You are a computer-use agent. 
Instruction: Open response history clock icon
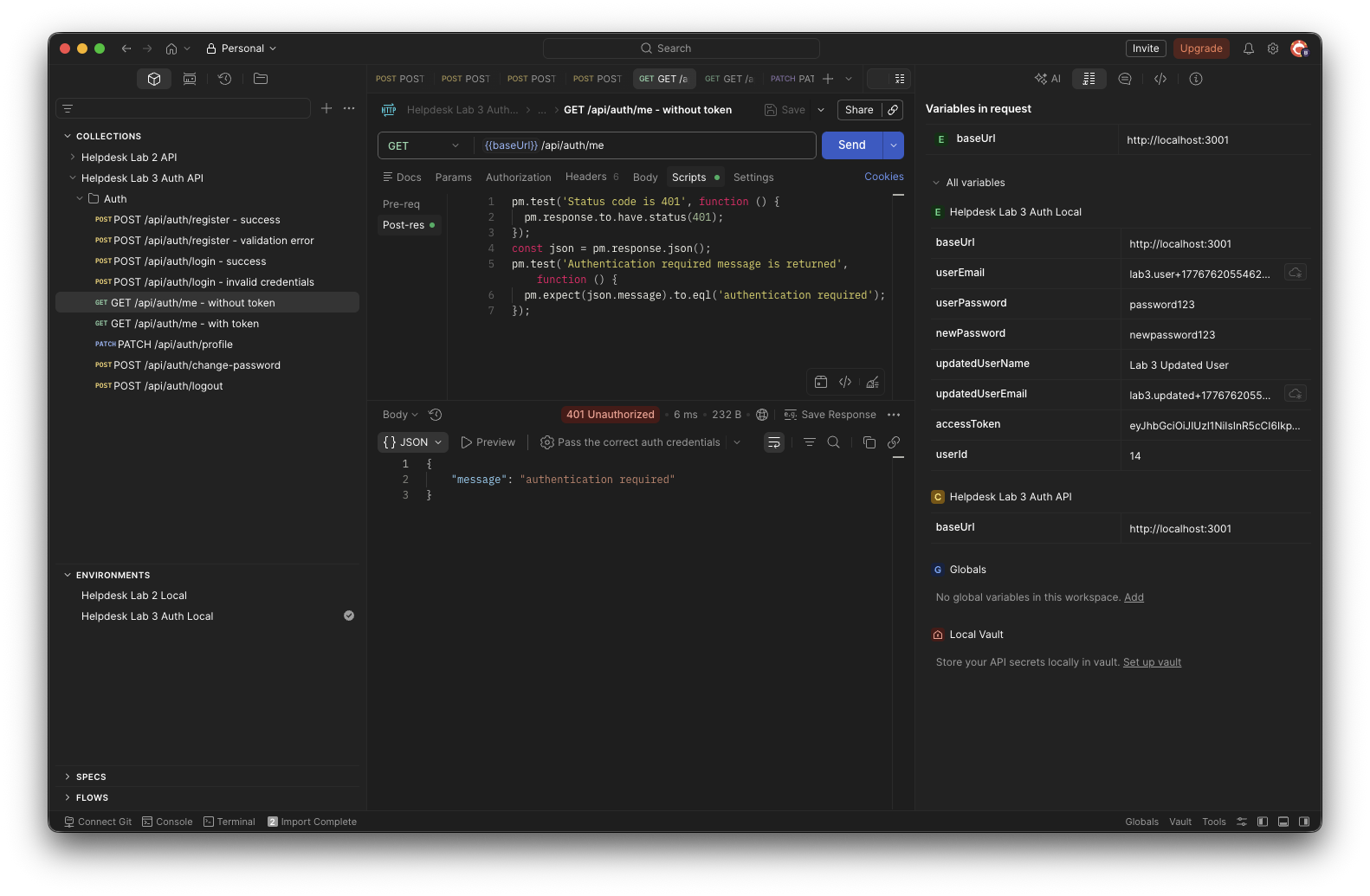tap(436, 415)
